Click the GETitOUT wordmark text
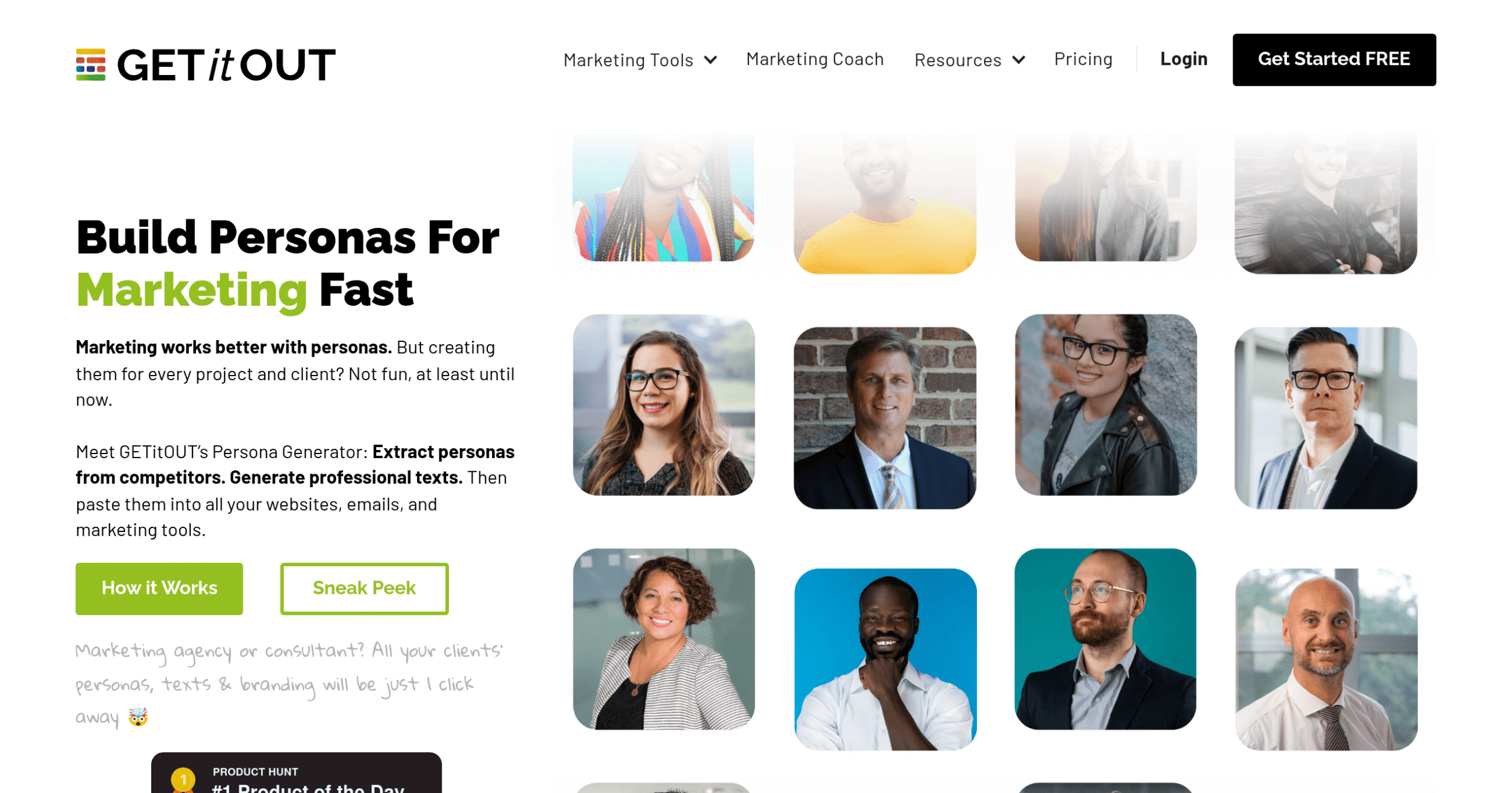Image resolution: width=1512 pixels, height=793 pixels. [226, 65]
